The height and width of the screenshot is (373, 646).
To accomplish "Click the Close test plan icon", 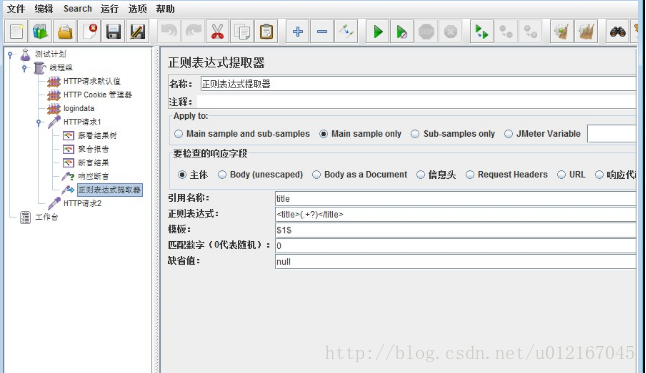I will tap(89, 31).
